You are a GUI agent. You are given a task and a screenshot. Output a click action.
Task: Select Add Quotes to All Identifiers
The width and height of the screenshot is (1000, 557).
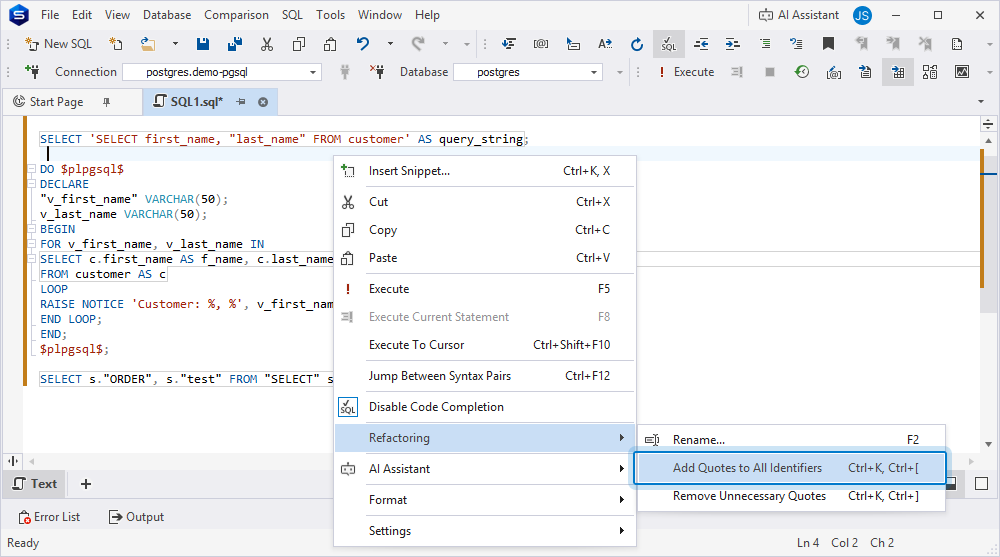[x=791, y=468]
